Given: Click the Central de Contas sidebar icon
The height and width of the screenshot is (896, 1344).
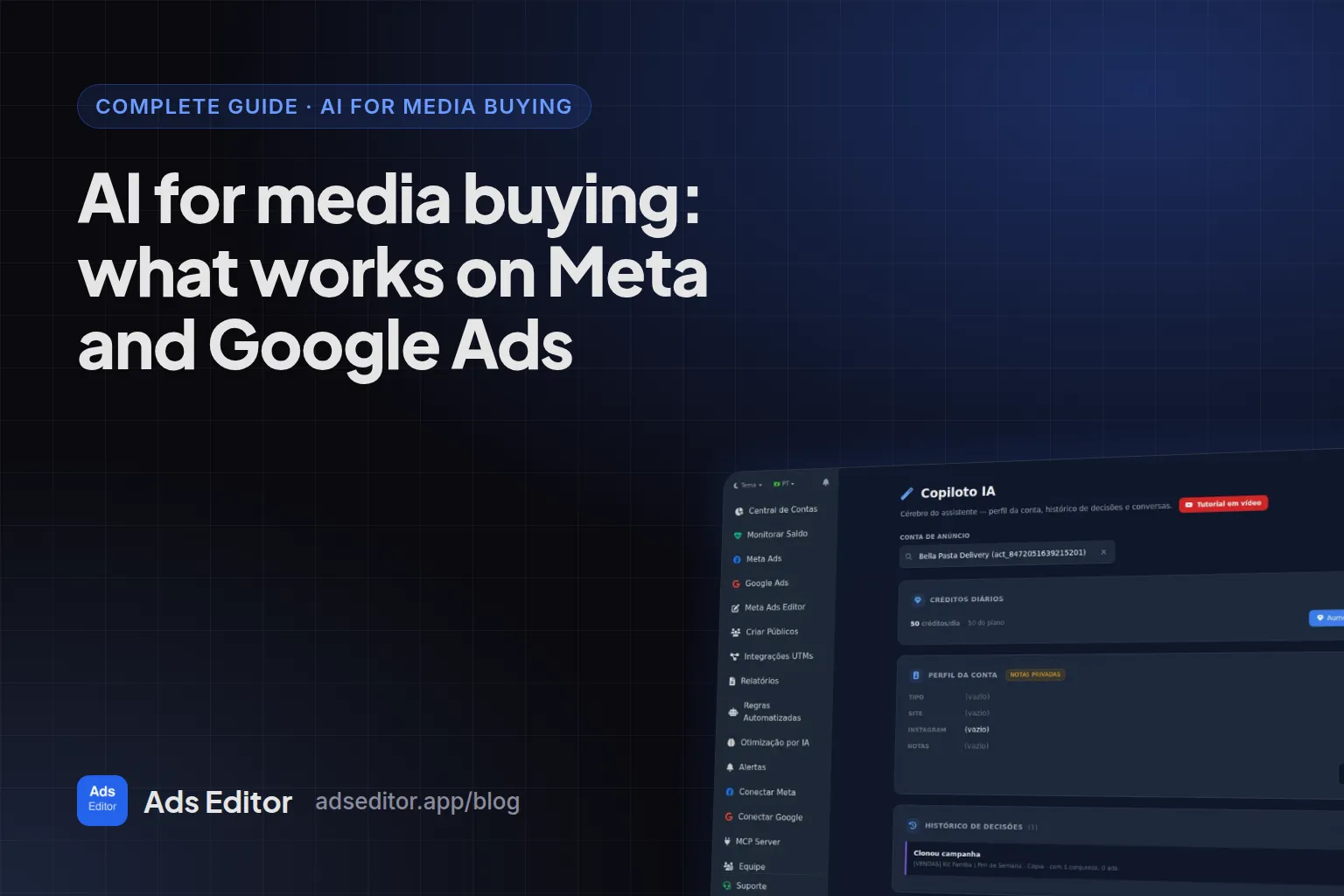Looking at the screenshot, I should (738, 511).
